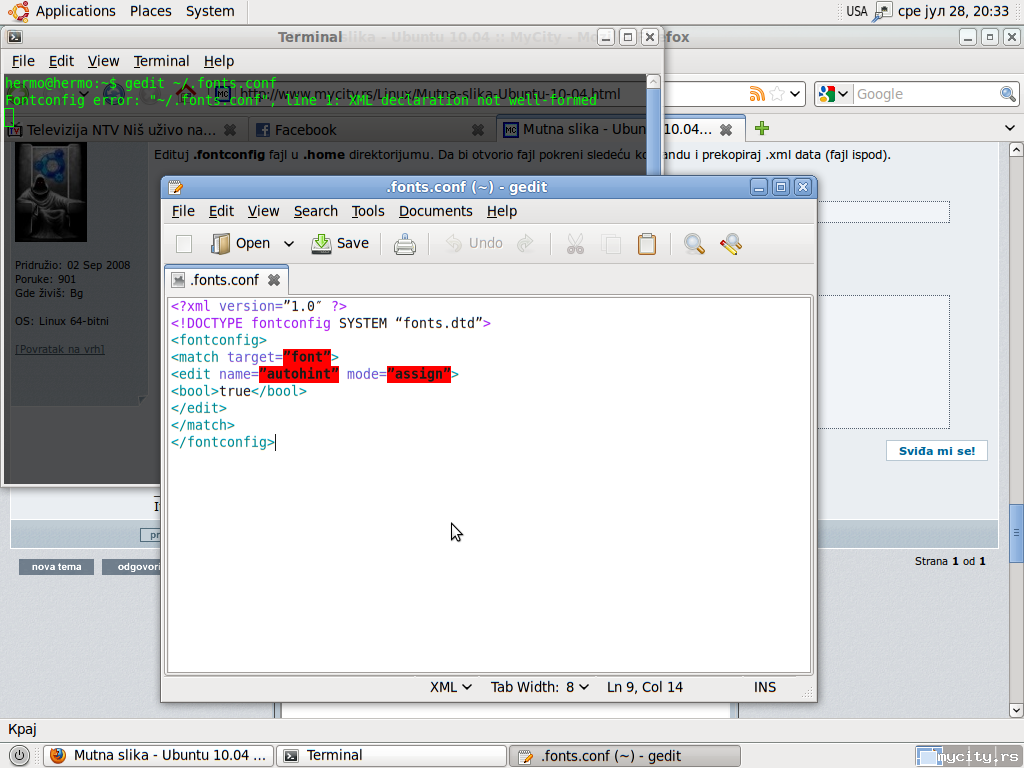Image resolution: width=1024 pixels, height=768 pixels.
Task: Click the USA keyboard layout indicator
Action: [856, 11]
